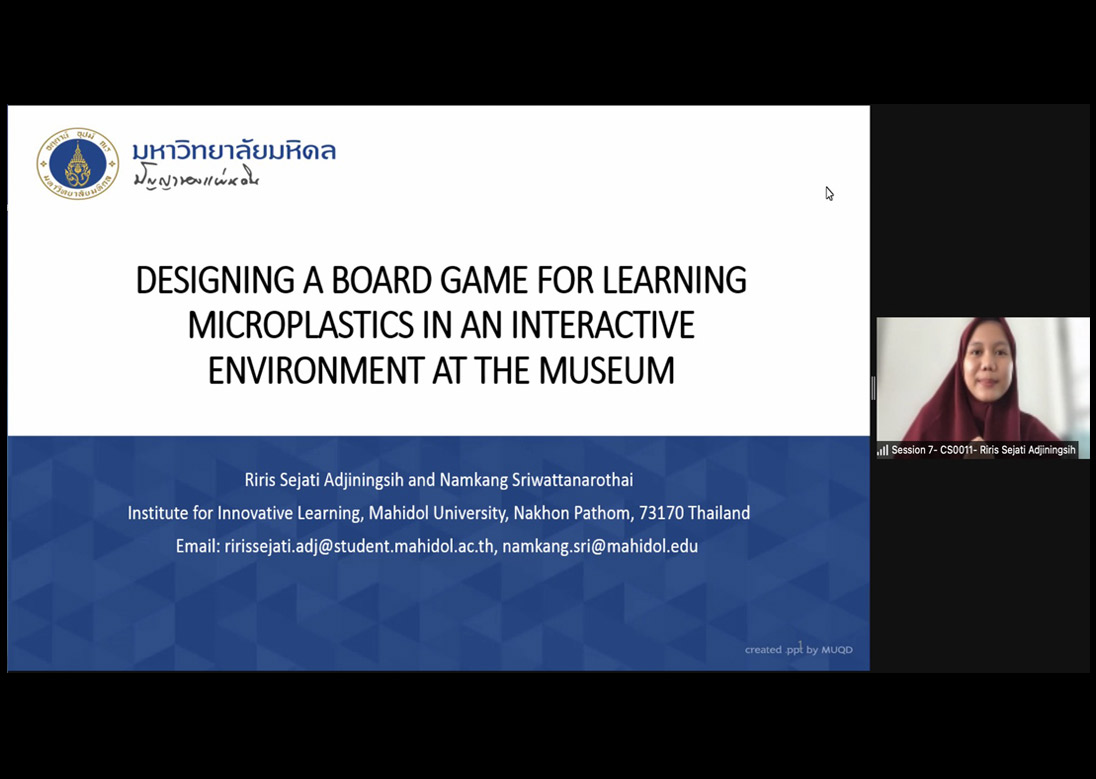1096x779 pixels.
Task: Click the Thai university name heading
Action: tap(234, 151)
